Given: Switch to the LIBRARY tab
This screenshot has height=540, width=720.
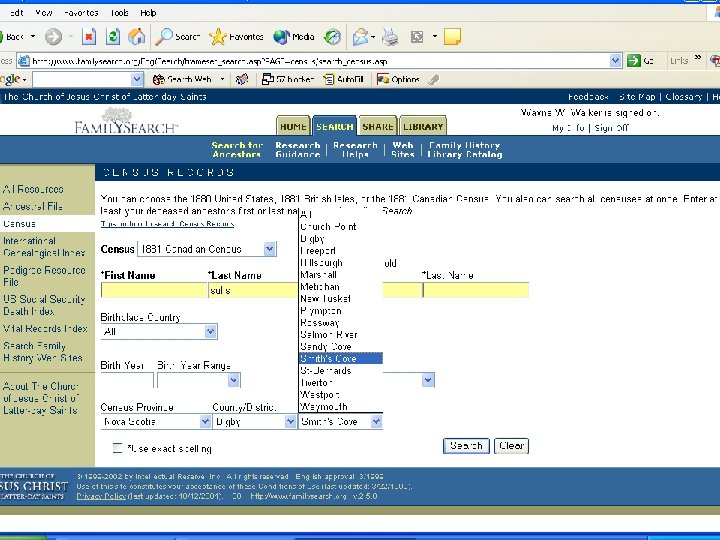Looking at the screenshot, I should pos(423,126).
